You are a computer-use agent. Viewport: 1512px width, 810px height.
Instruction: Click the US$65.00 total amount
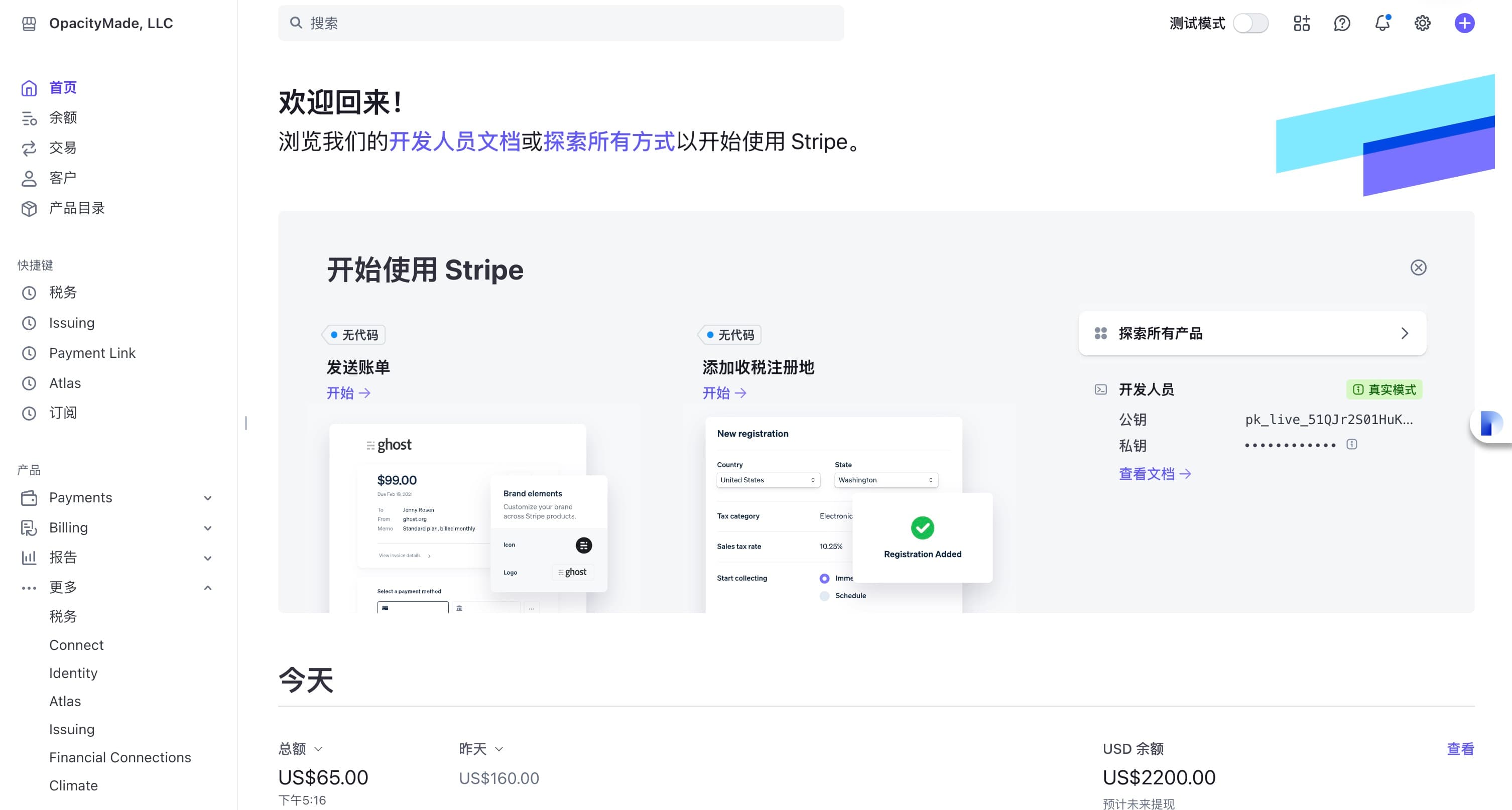tap(323, 778)
